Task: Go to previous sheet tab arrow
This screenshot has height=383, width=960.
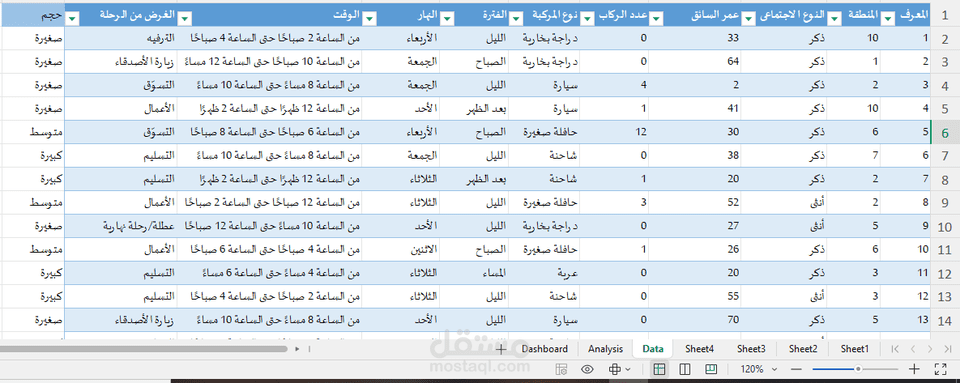Action: pyautogui.click(x=913, y=349)
